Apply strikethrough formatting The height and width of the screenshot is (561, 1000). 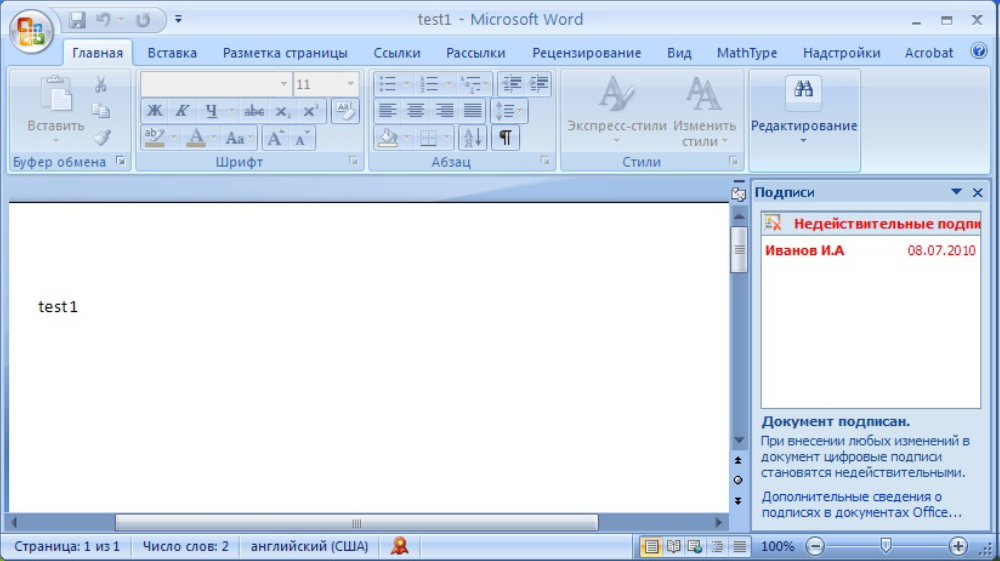[254, 111]
